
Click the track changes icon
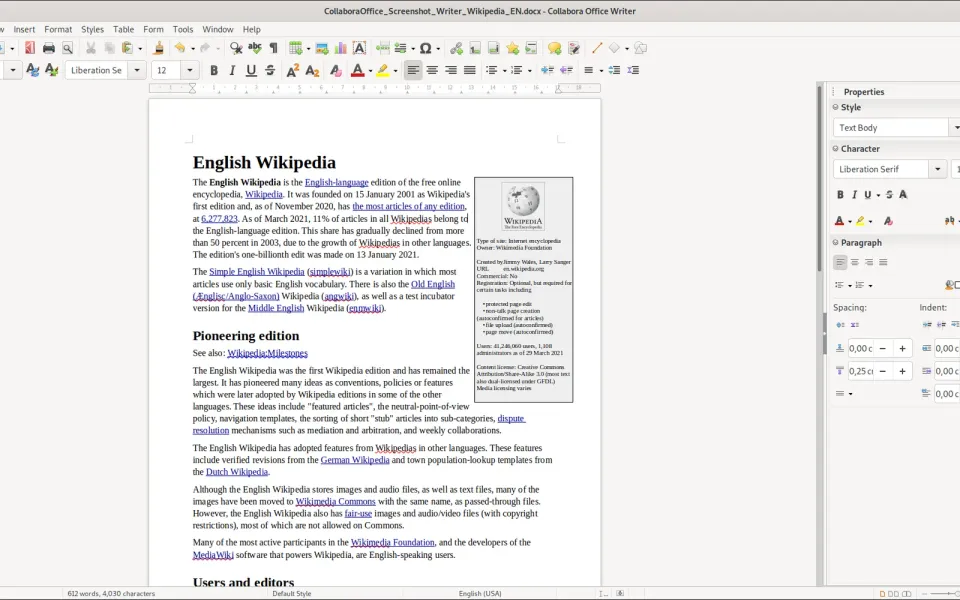(574, 48)
